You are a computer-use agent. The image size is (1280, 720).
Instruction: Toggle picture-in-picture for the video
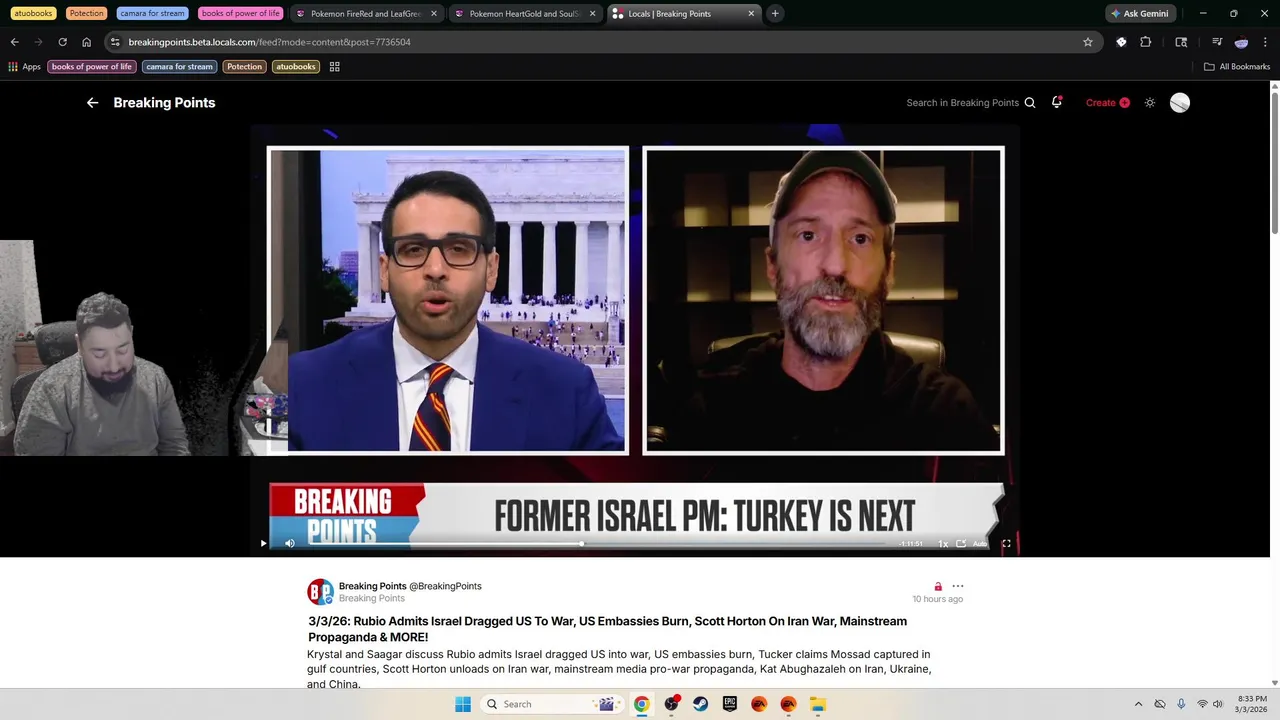point(961,544)
